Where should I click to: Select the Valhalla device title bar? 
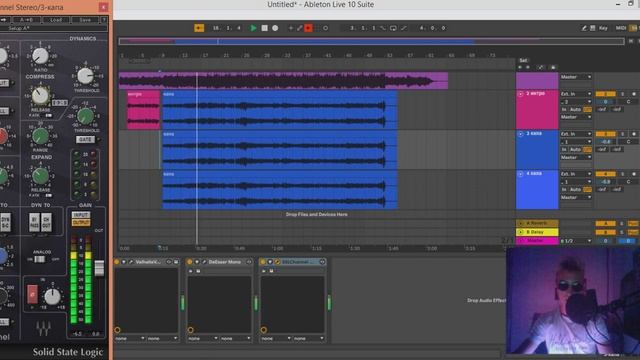point(147,262)
